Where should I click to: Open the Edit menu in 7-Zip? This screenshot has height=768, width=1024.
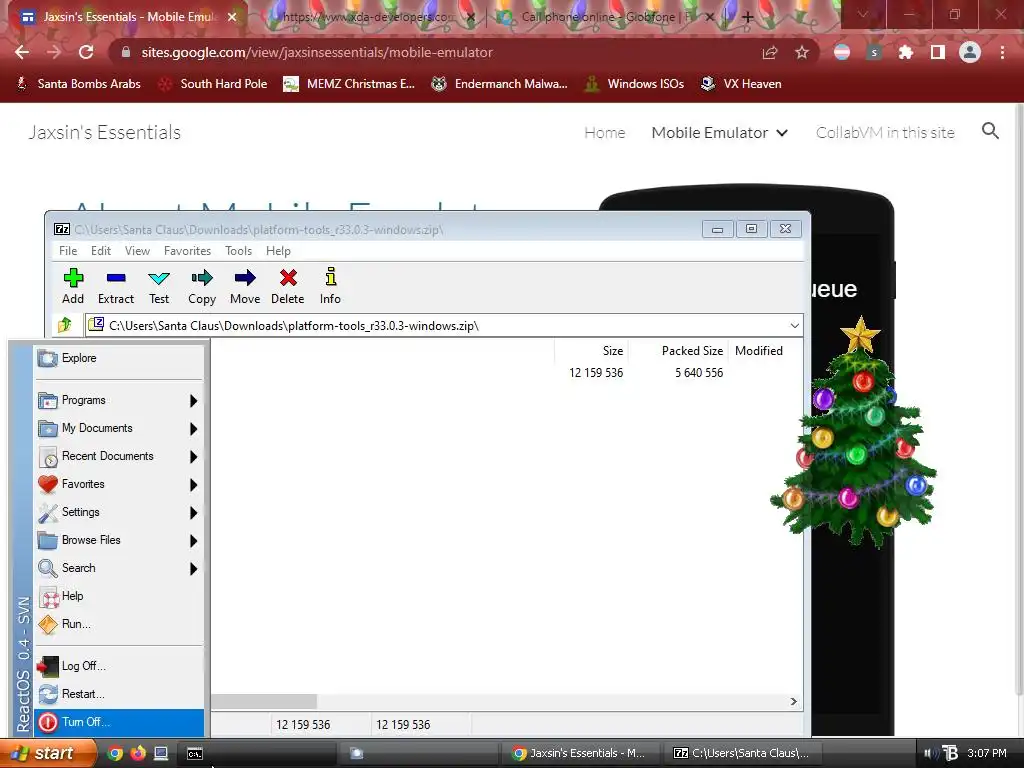(x=101, y=251)
